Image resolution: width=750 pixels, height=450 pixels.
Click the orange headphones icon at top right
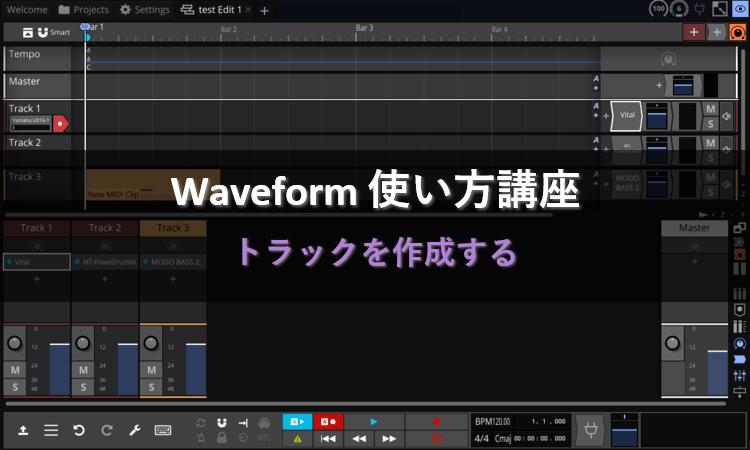737,32
